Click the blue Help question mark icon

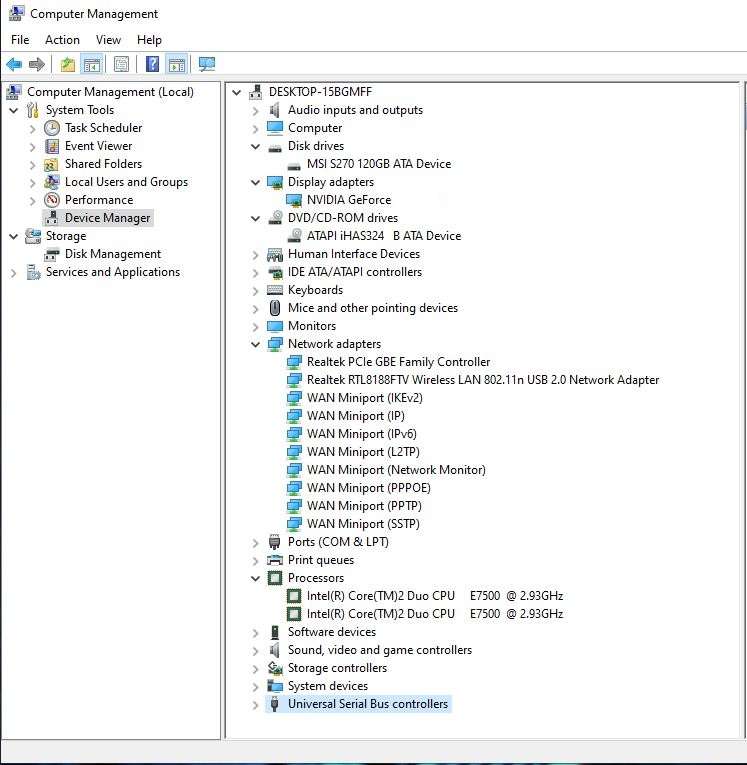[152, 65]
